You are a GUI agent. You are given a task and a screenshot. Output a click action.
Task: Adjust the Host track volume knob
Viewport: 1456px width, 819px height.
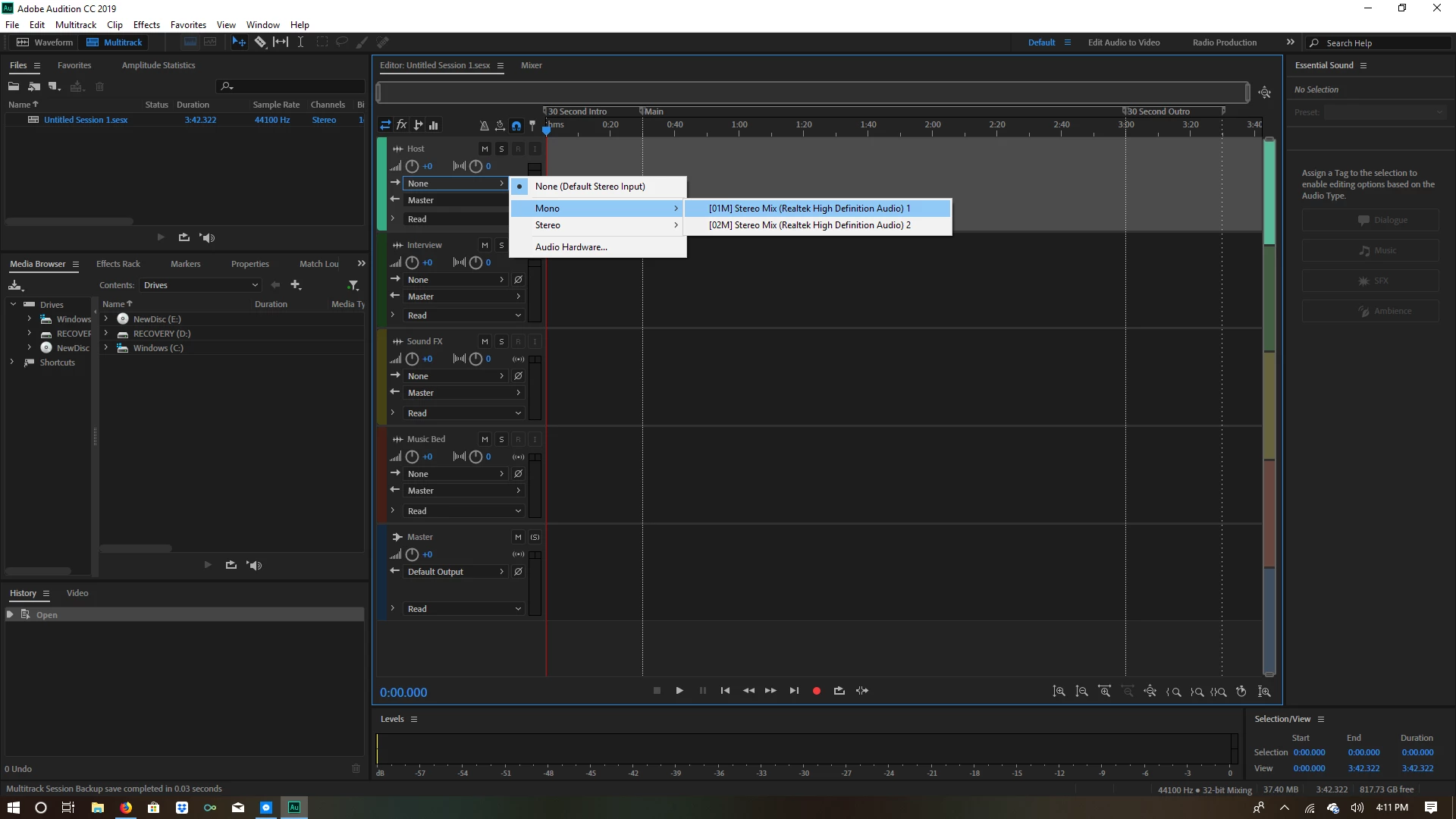coord(412,166)
